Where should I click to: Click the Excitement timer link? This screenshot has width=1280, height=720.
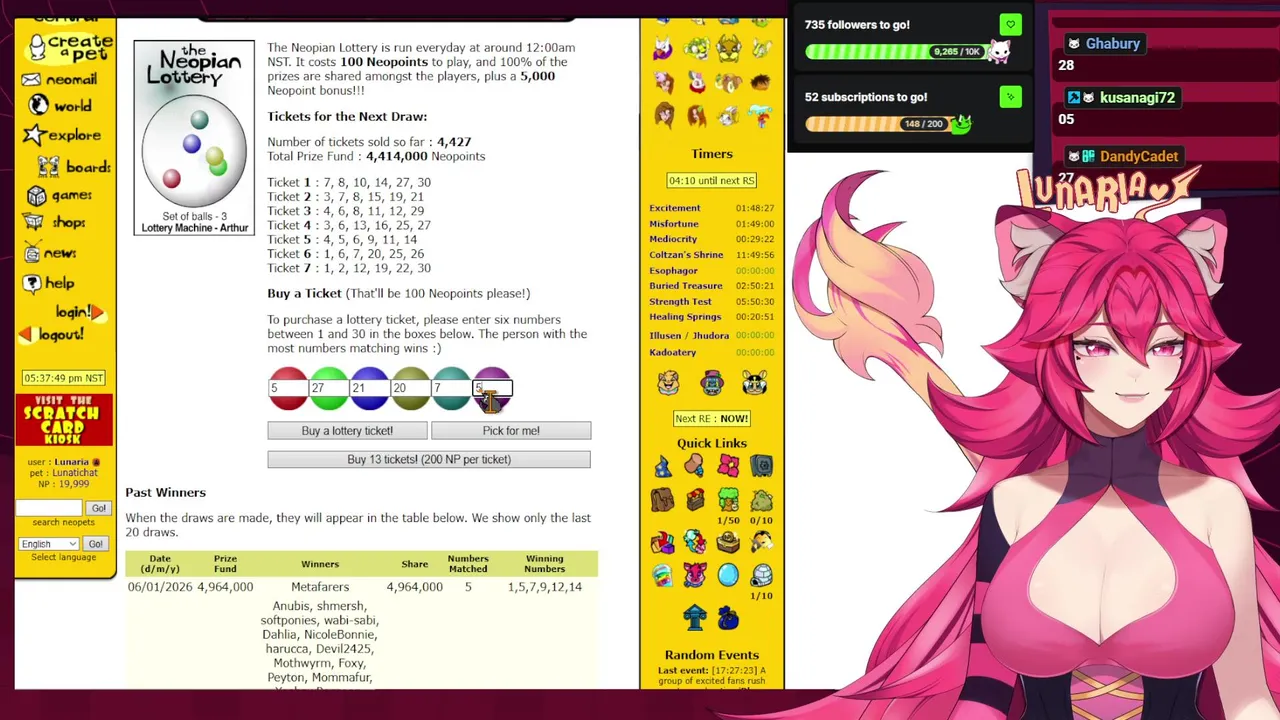[x=675, y=208]
